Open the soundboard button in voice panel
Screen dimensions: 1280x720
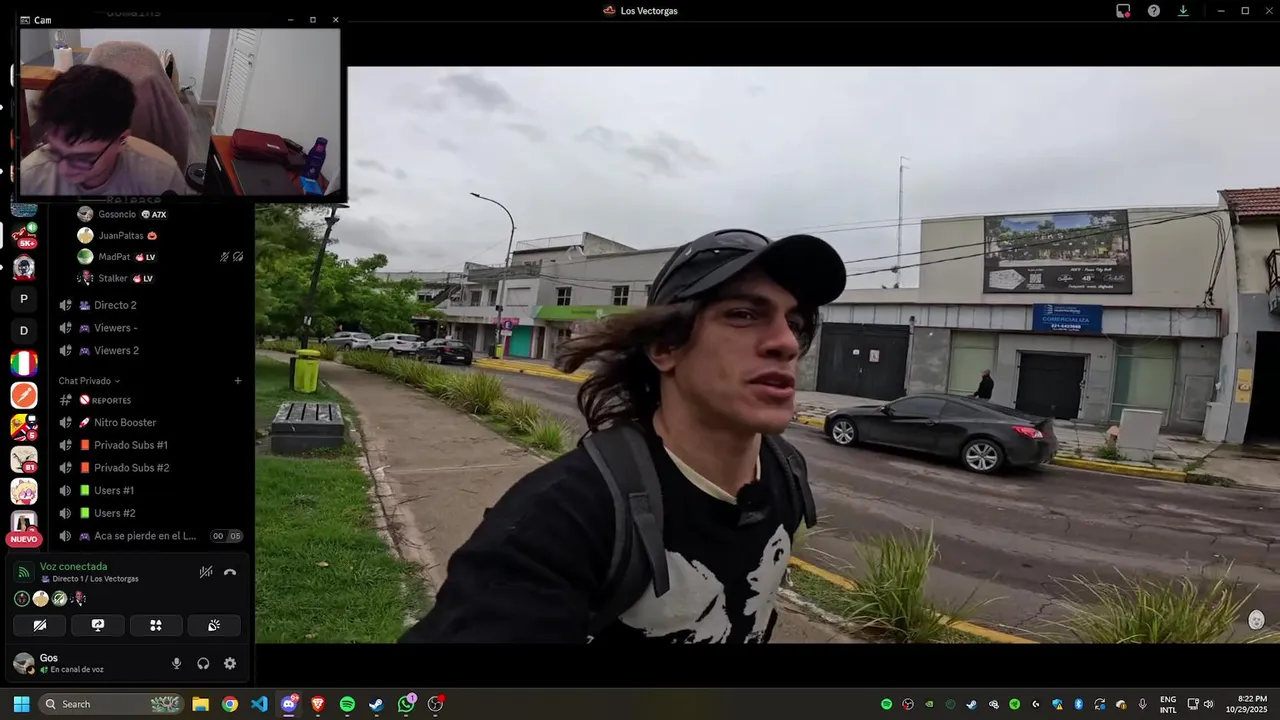click(x=214, y=625)
